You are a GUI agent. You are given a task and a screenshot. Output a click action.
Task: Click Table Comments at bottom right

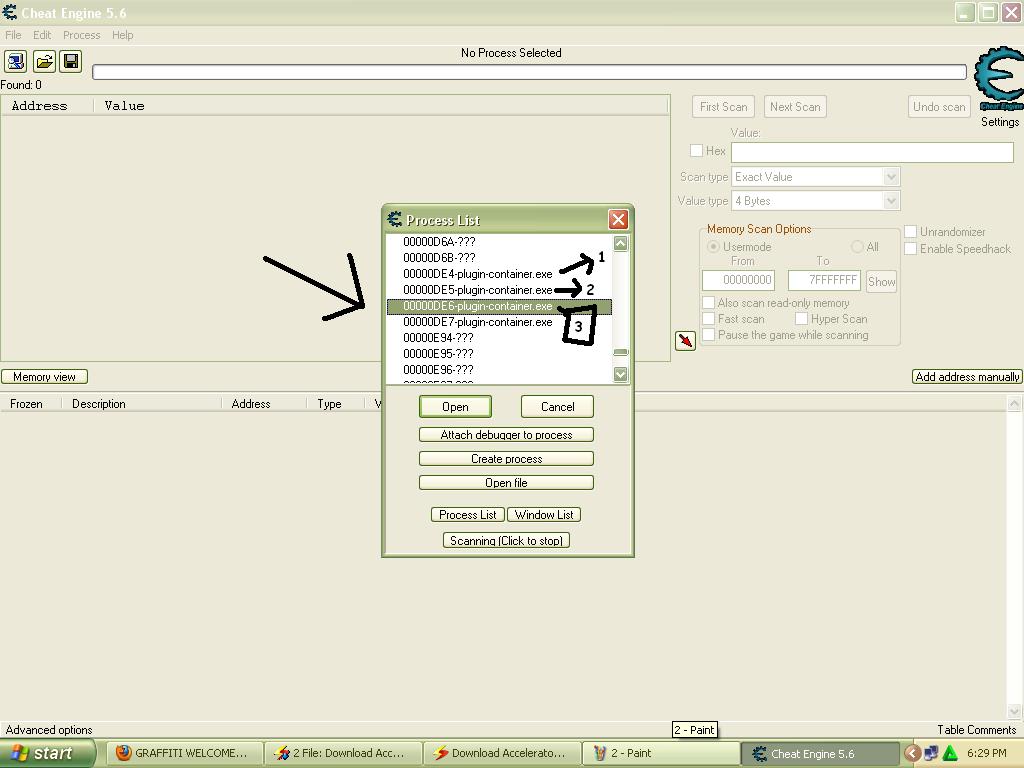pyautogui.click(x=976, y=730)
